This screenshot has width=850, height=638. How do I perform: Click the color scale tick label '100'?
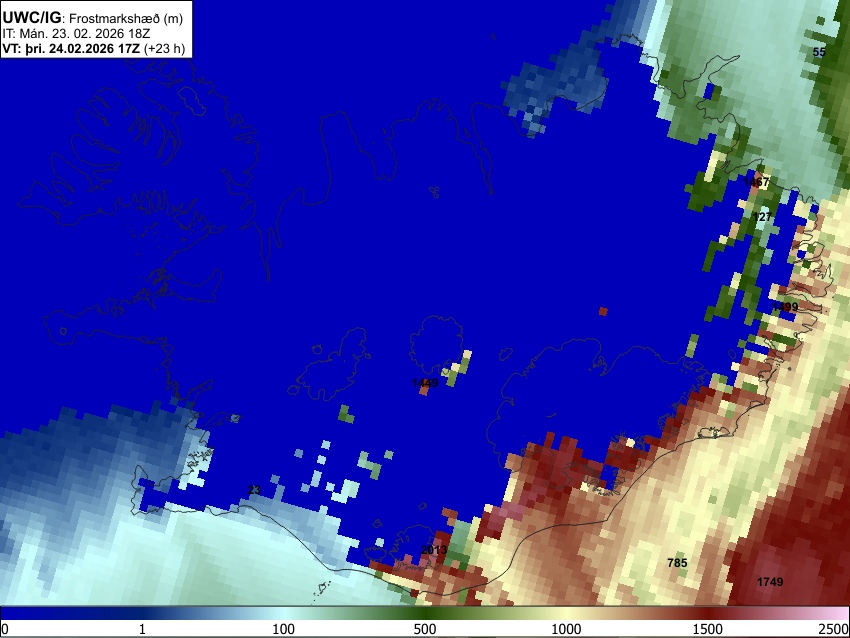pos(284,629)
